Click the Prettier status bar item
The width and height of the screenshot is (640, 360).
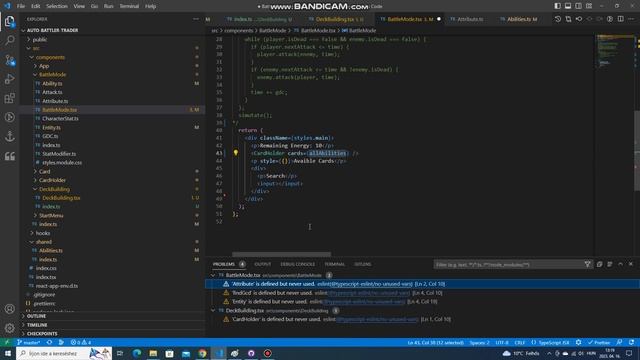click(x=599, y=342)
